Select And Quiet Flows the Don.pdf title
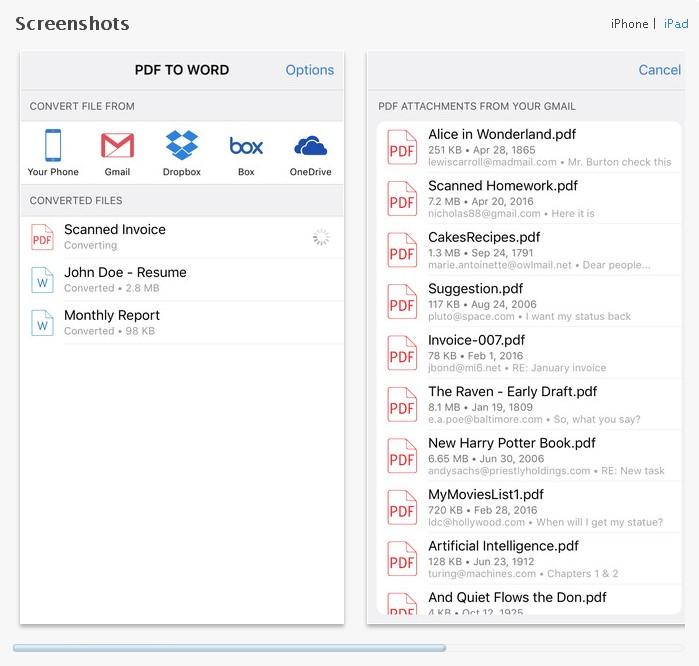699x666 pixels. (517, 597)
